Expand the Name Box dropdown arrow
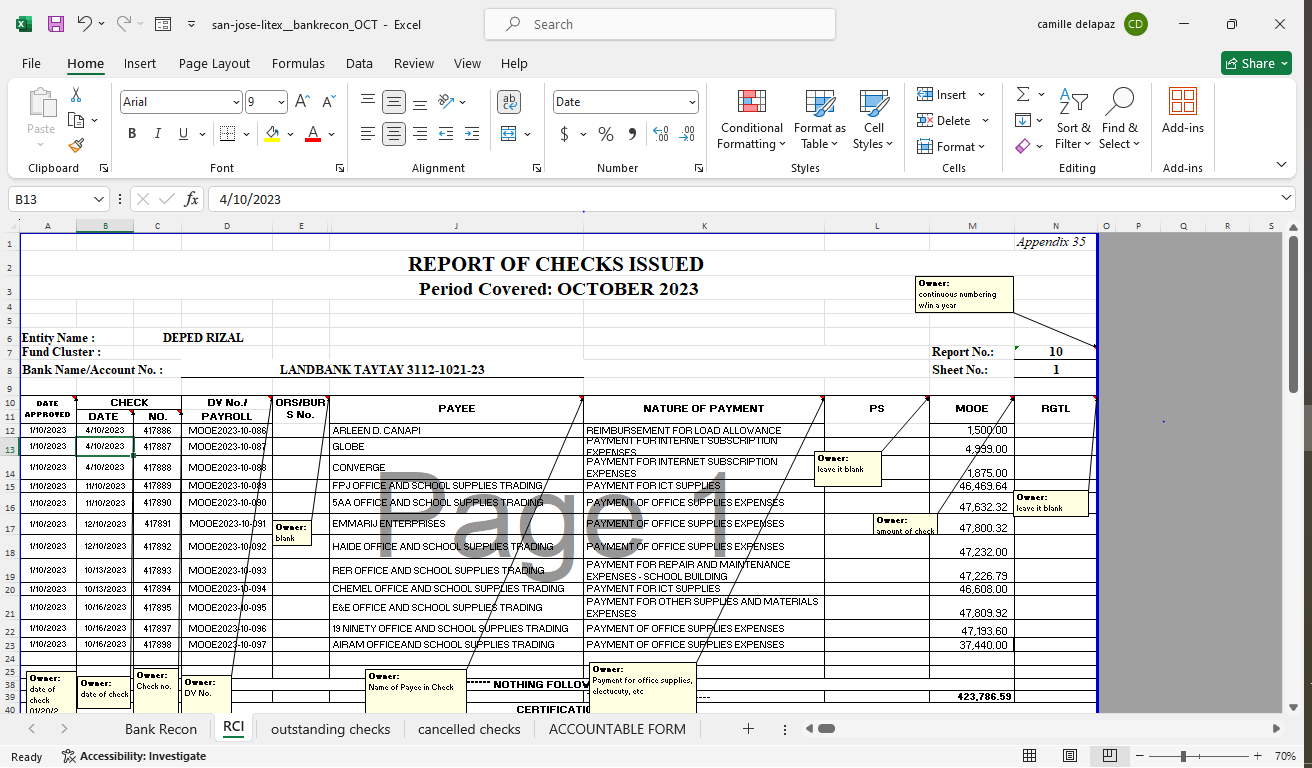Viewport: 1312px width, 768px height. point(98,199)
